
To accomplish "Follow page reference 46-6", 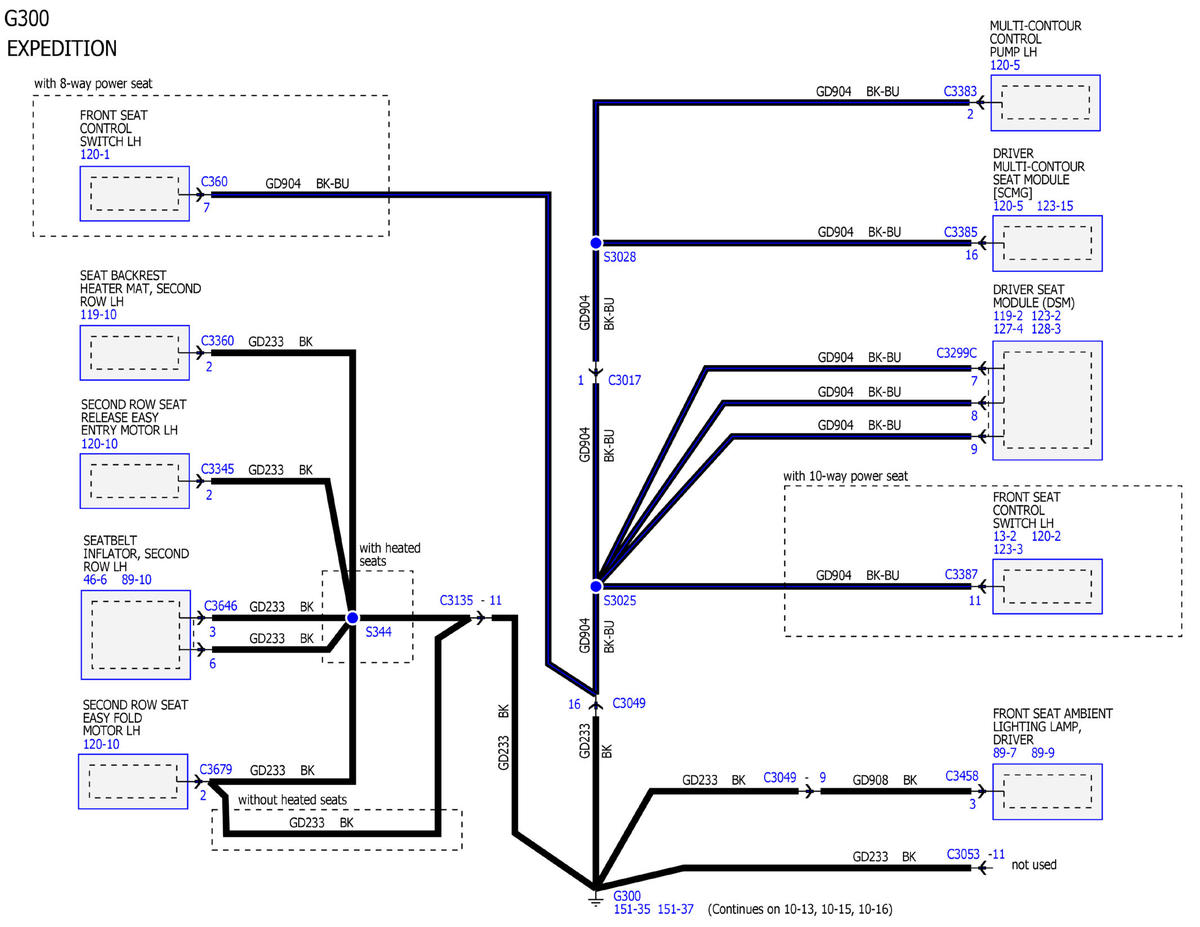I will pos(97,579).
